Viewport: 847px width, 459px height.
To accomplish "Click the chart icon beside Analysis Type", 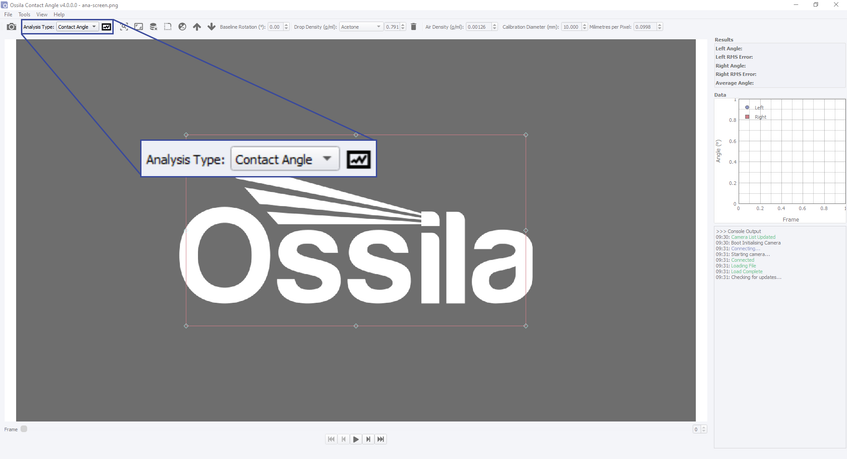I will click(x=106, y=26).
